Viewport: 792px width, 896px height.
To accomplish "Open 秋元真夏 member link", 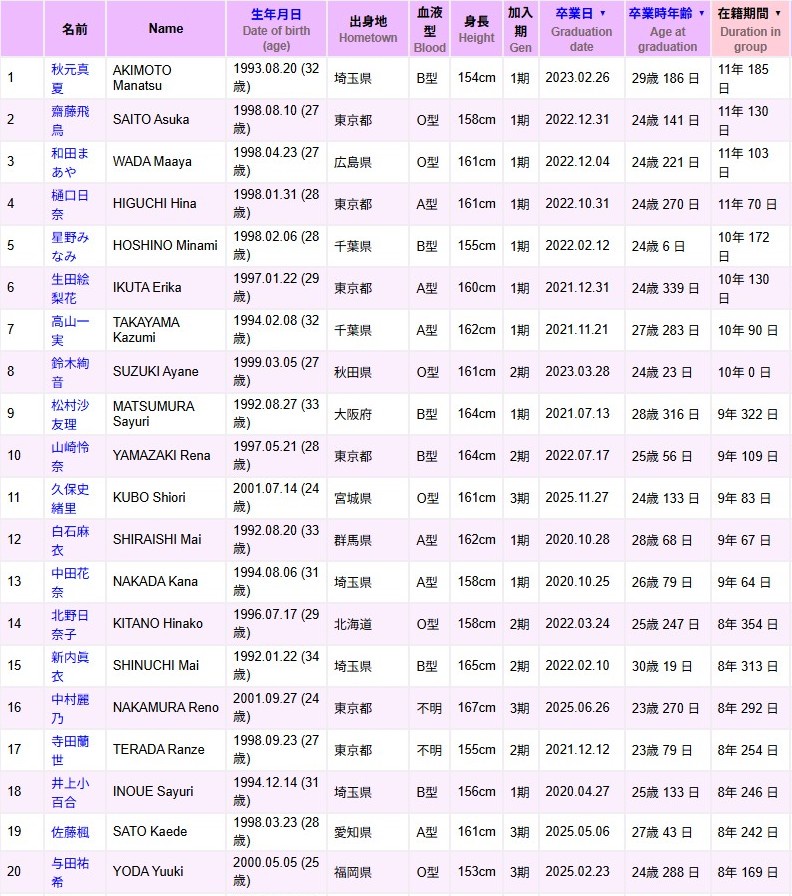I will point(70,78).
